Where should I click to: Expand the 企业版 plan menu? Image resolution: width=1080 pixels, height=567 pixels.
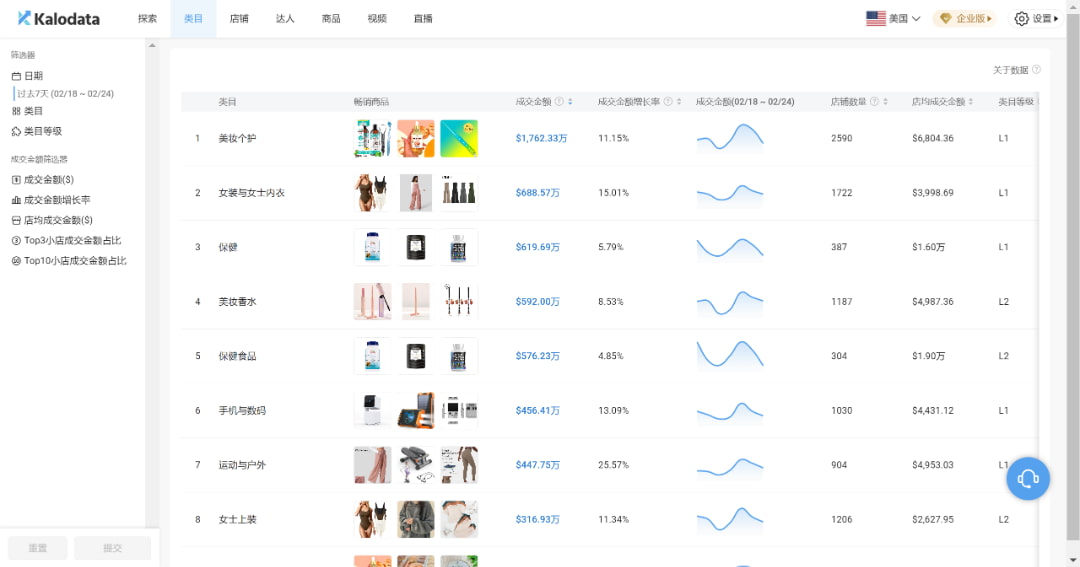tap(965, 18)
